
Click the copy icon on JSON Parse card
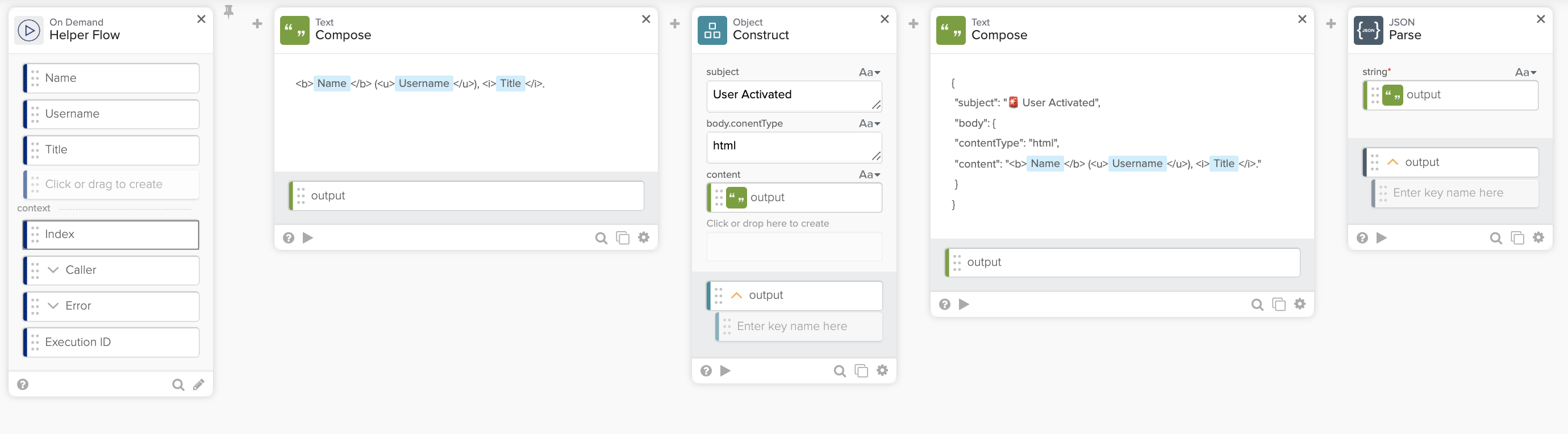pyautogui.click(x=1517, y=238)
